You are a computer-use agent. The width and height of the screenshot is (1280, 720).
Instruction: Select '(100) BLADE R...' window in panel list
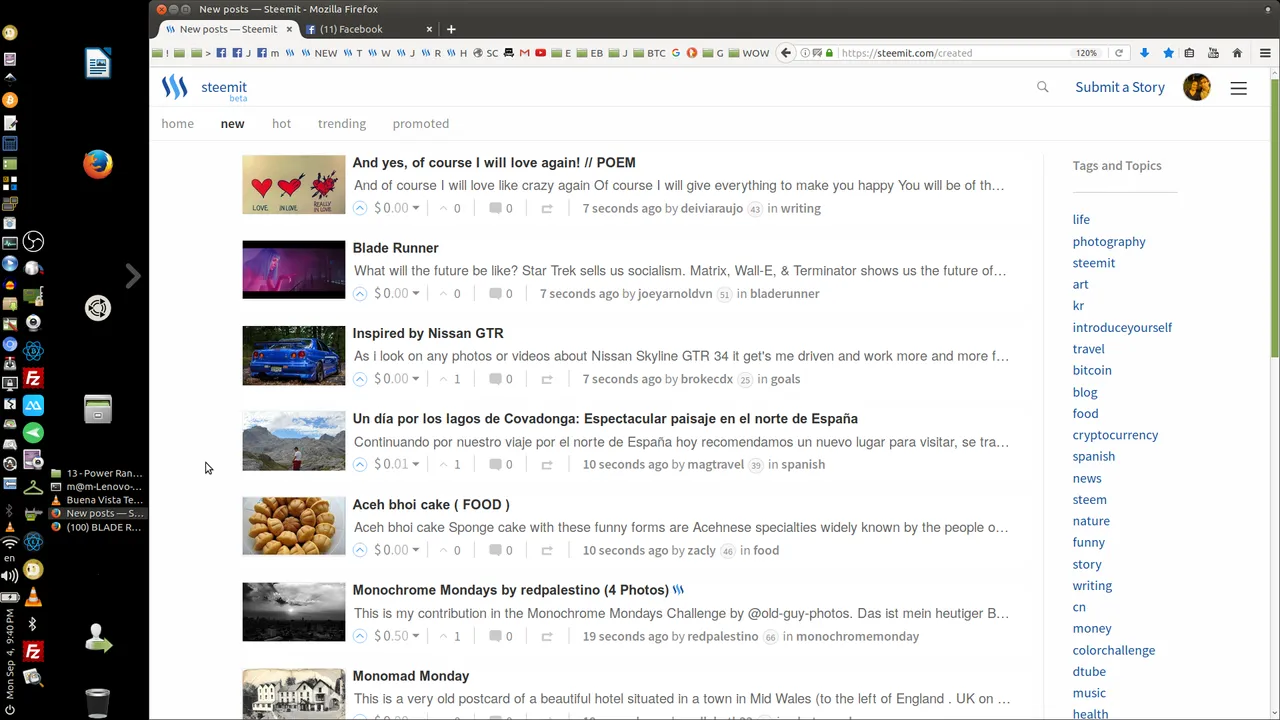pos(97,527)
